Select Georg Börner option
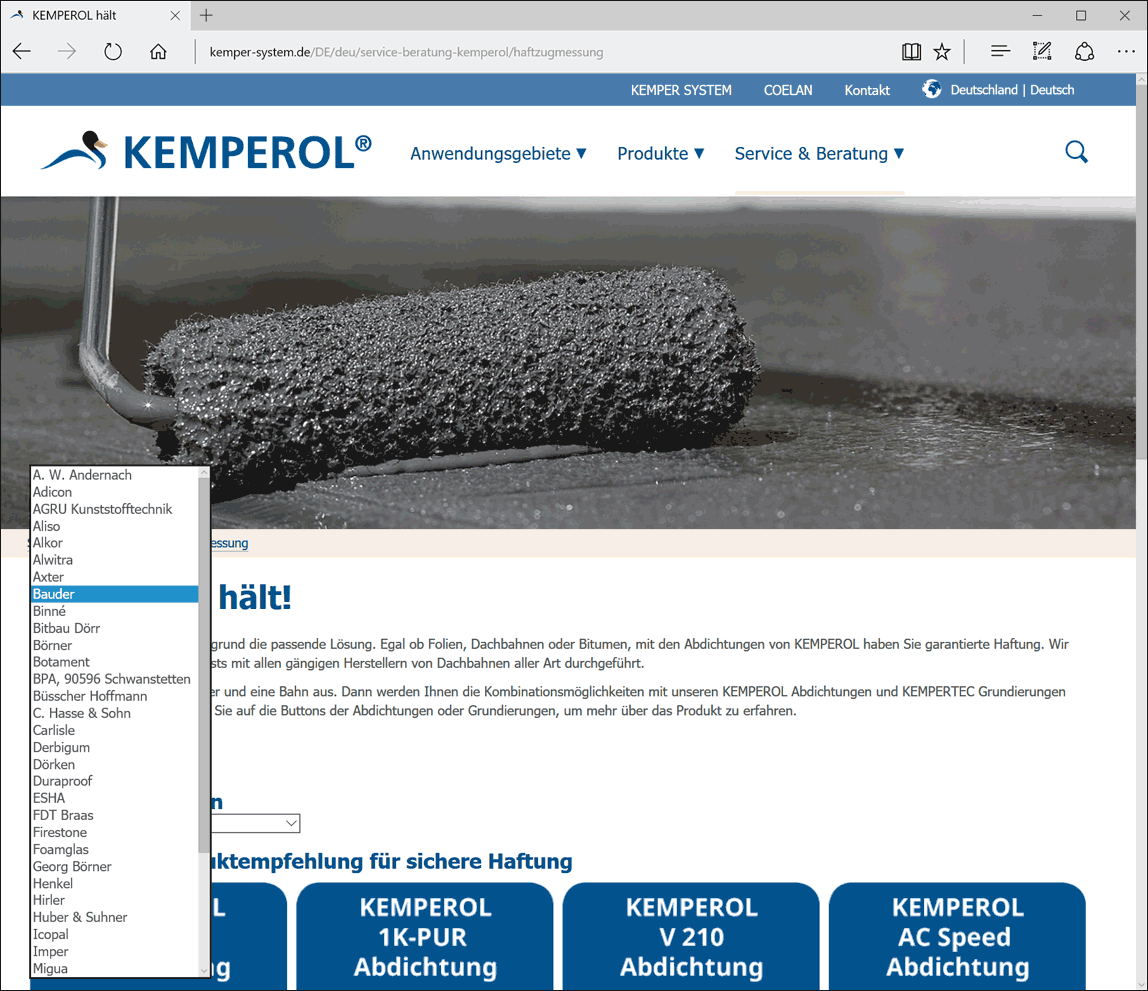 coord(115,867)
